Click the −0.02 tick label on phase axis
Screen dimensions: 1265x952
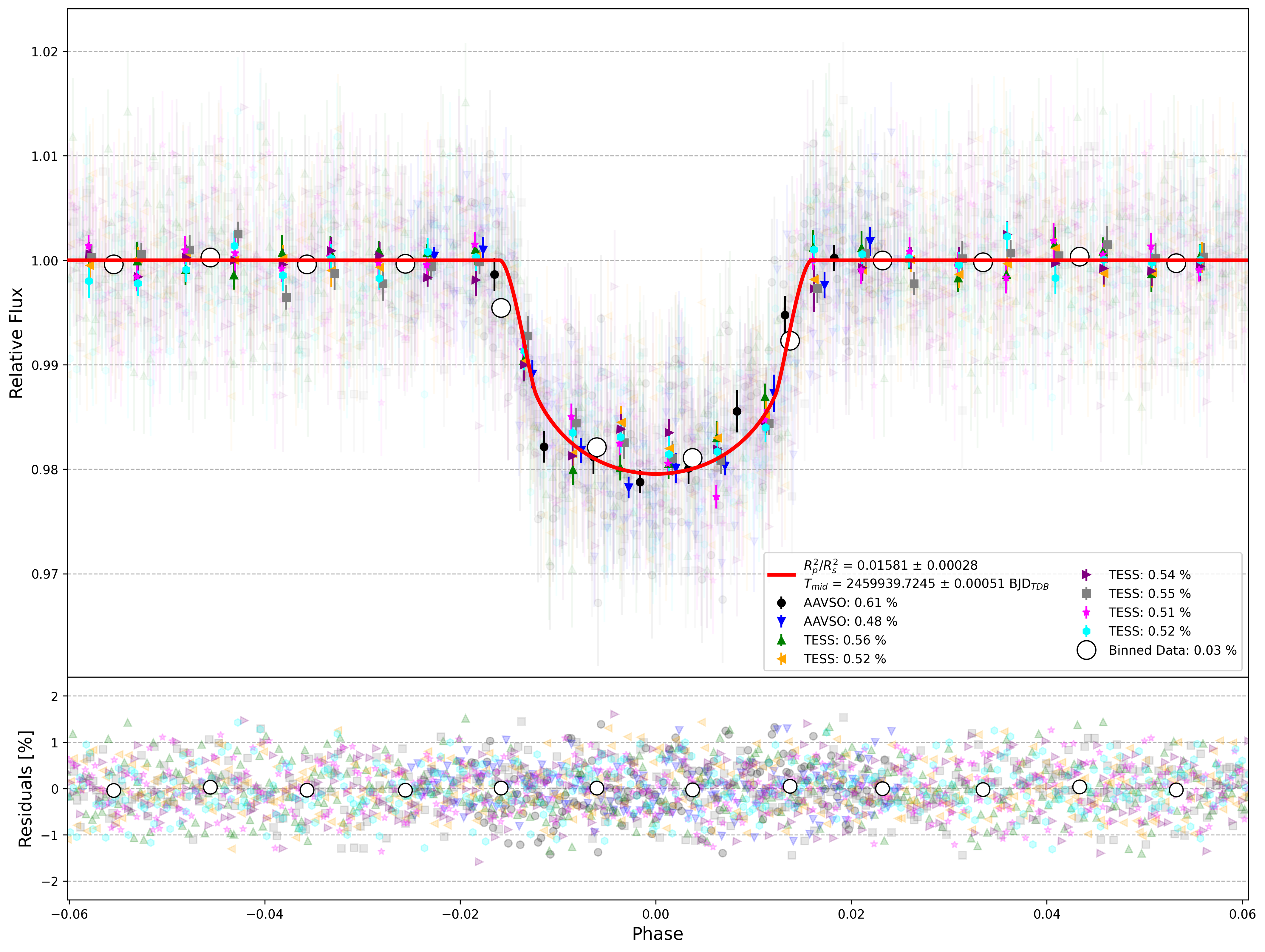(460, 914)
